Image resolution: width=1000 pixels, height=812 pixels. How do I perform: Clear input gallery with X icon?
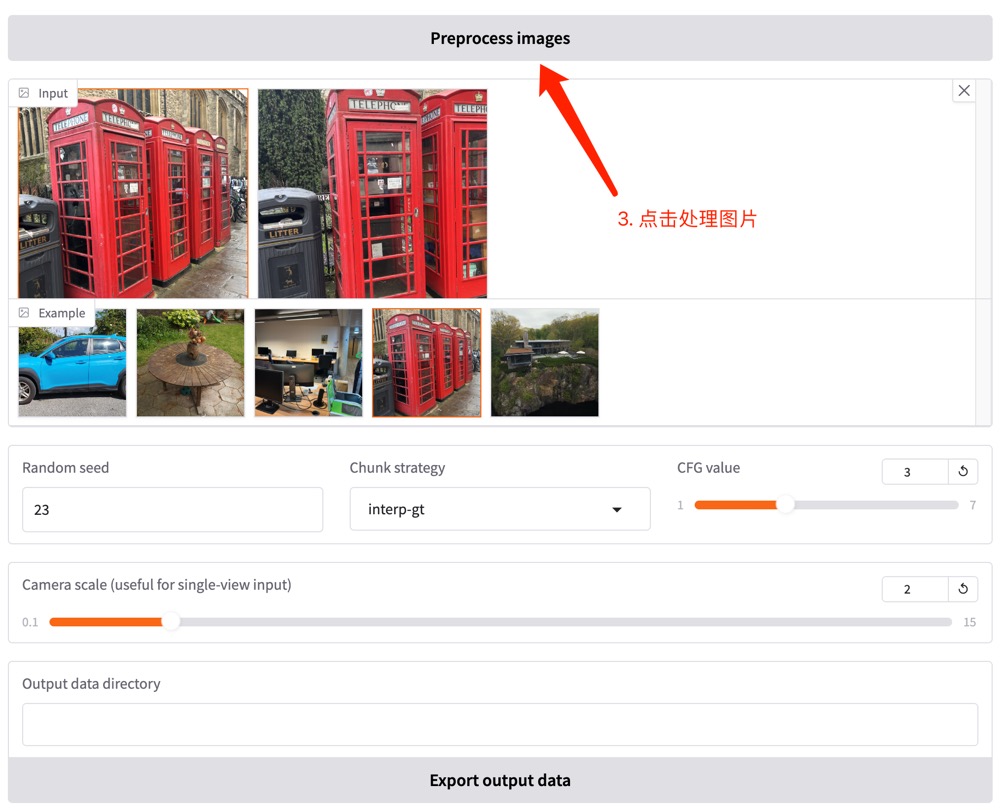coord(964,91)
